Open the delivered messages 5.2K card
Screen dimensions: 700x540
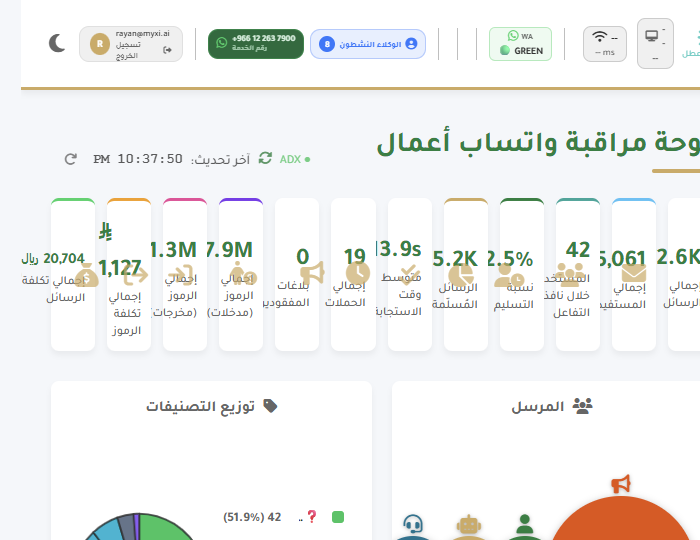point(466,274)
